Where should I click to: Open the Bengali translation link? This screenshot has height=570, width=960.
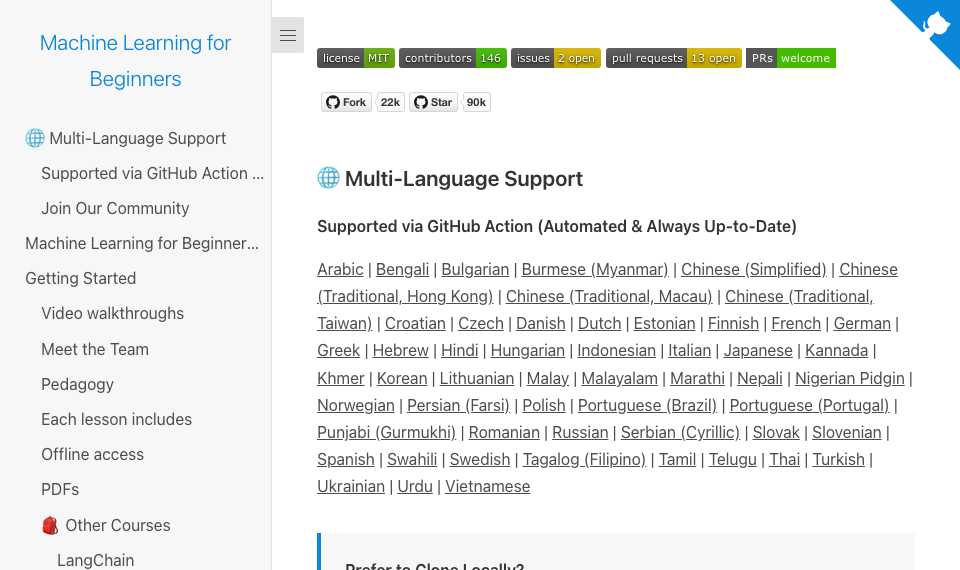pyautogui.click(x=402, y=269)
